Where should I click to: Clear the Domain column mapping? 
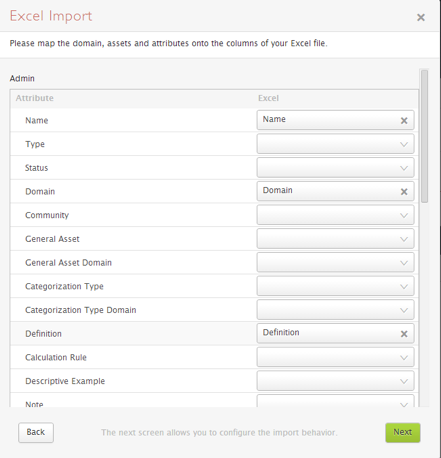point(404,192)
